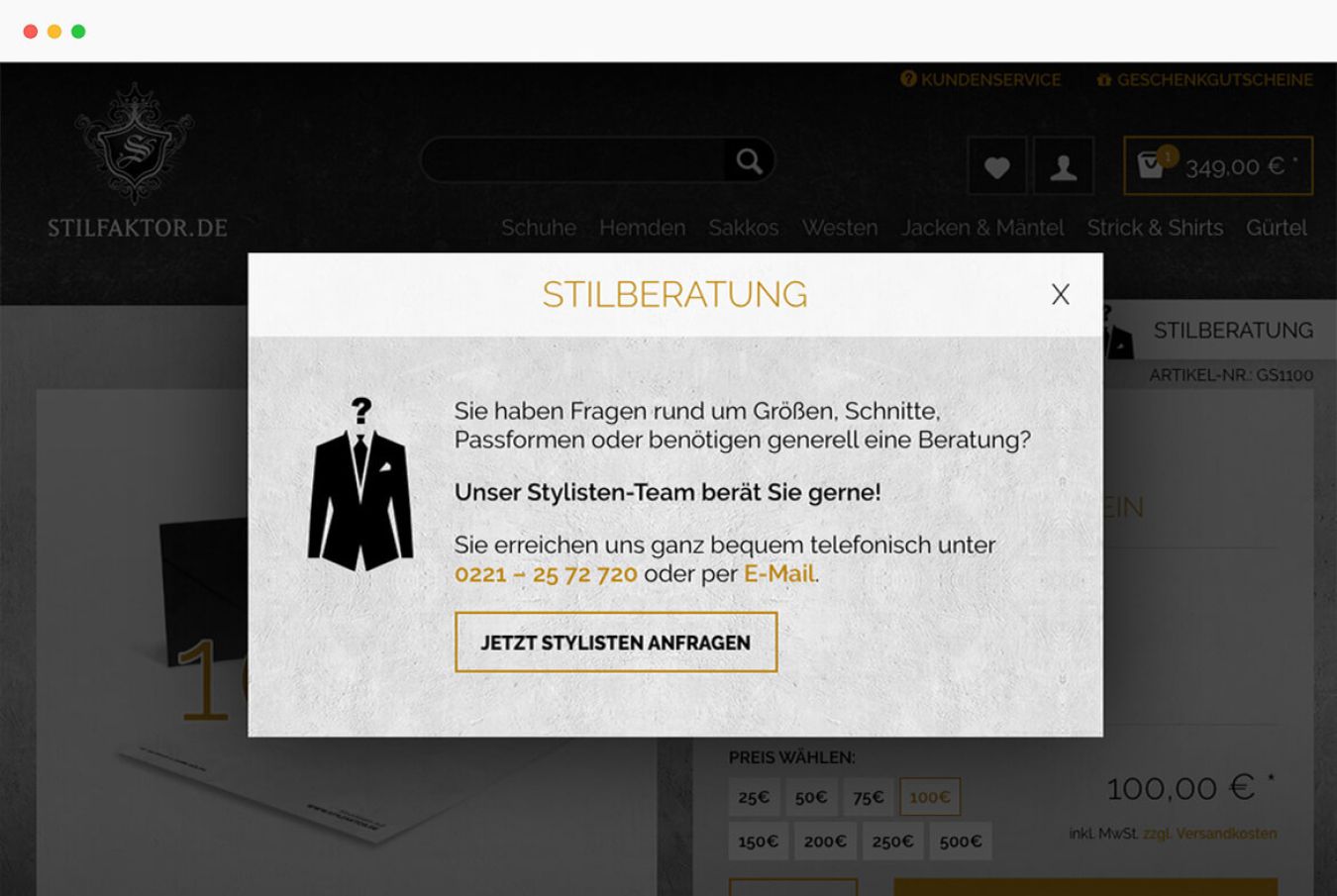The image size is (1337, 896).
Task: Open the user account icon
Action: [x=1064, y=167]
